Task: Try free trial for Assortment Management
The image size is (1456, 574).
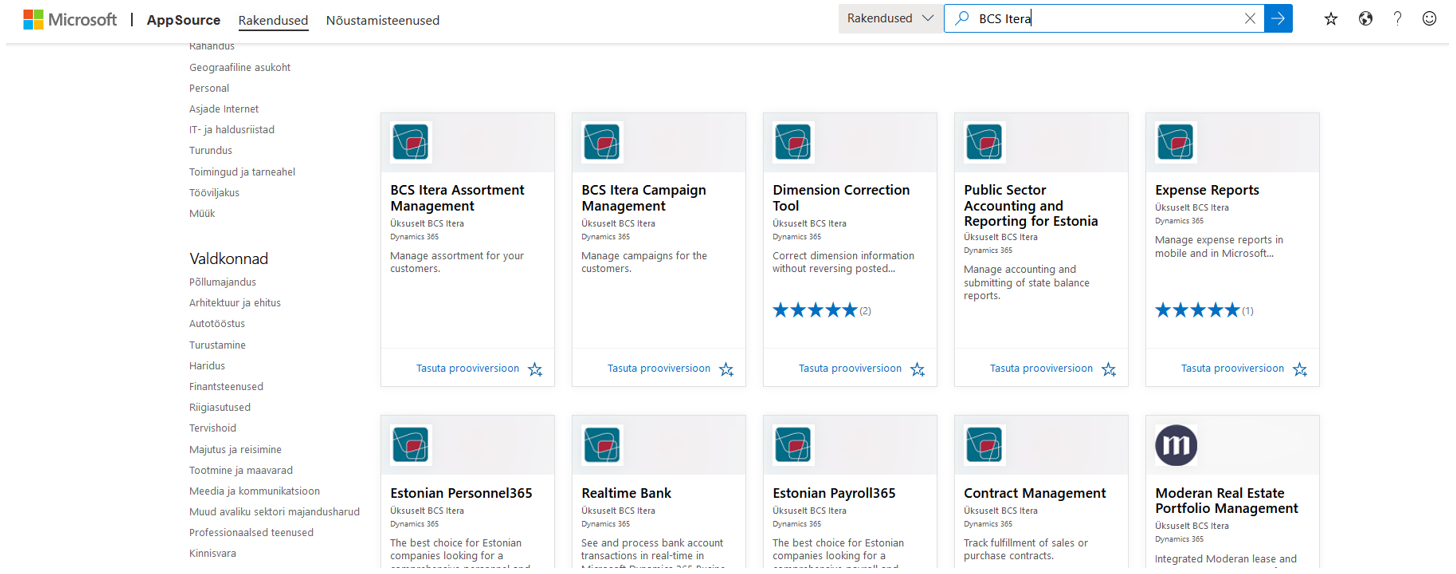Action: point(468,368)
